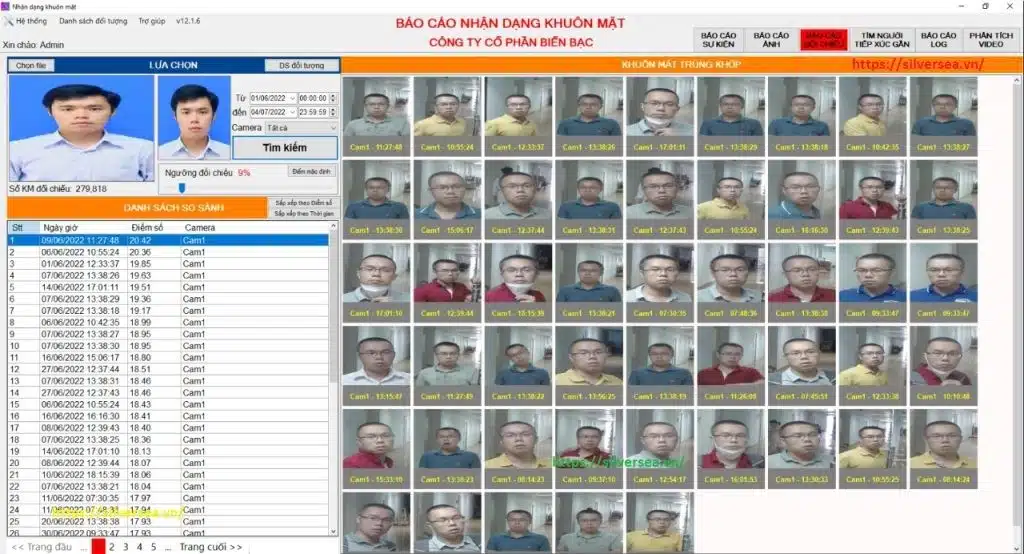Click the start time 00:00:00 spinner

333,98
